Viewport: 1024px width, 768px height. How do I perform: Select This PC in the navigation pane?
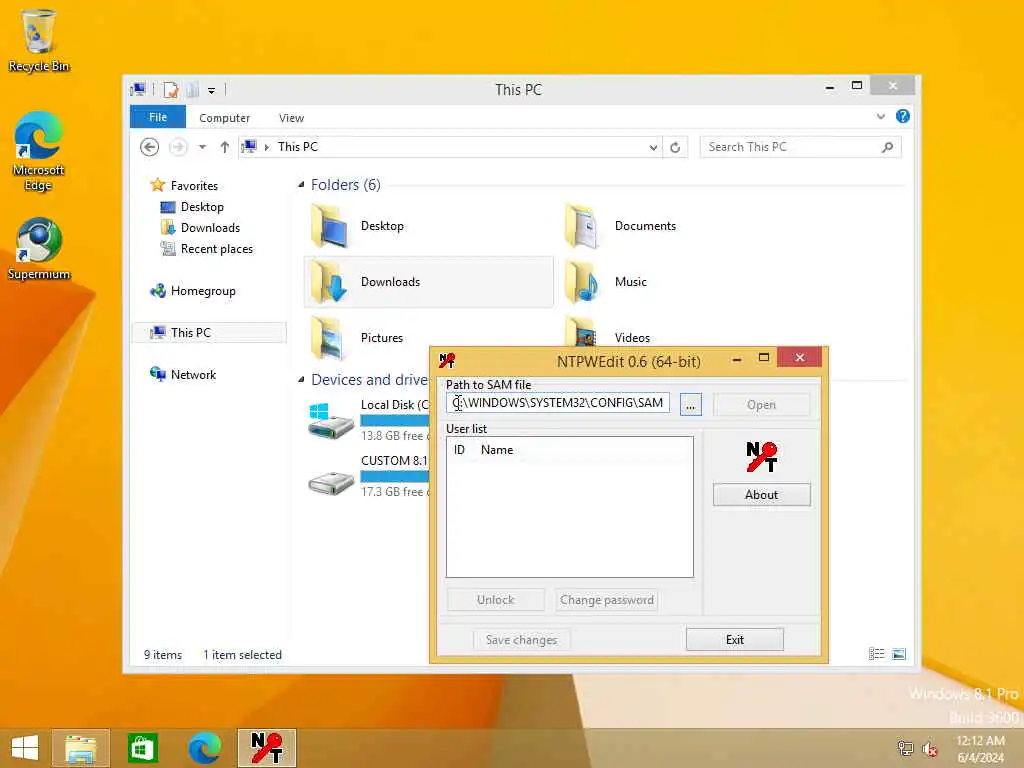[209, 332]
